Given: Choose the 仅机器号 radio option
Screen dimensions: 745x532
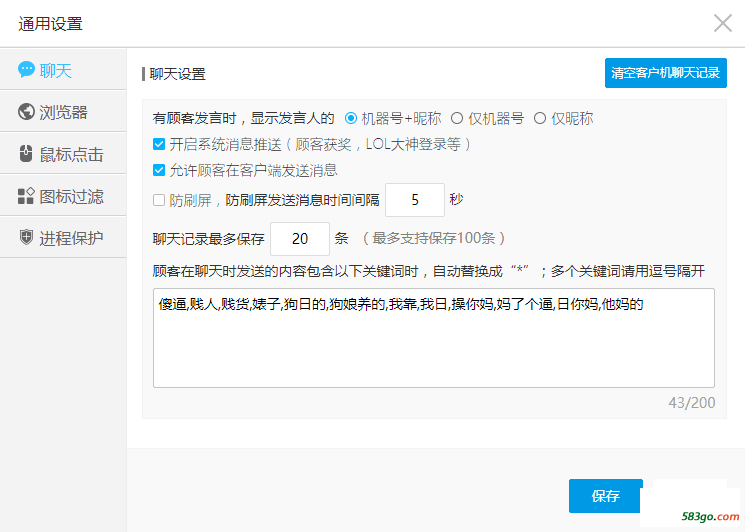Looking at the screenshot, I should [457, 118].
